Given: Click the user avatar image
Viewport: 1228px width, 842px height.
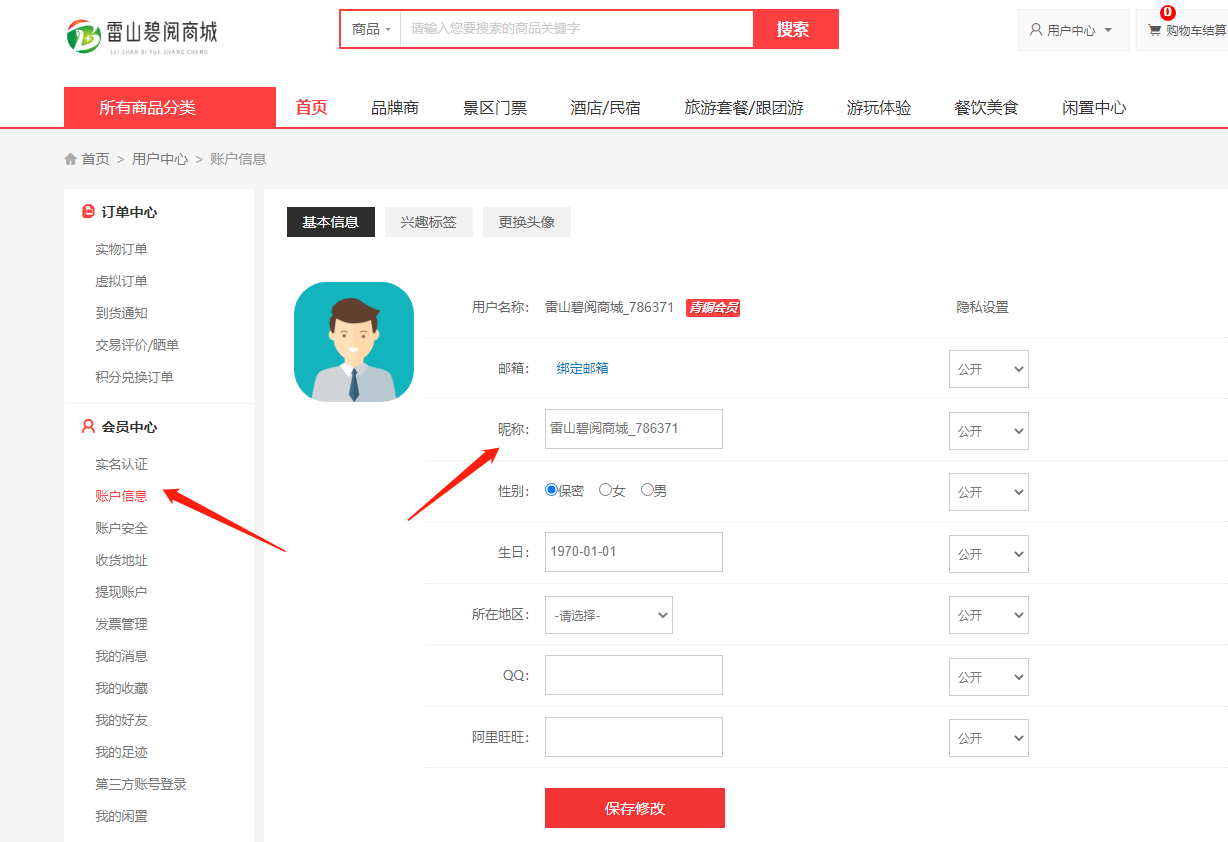Looking at the screenshot, I should pyautogui.click(x=353, y=342).
